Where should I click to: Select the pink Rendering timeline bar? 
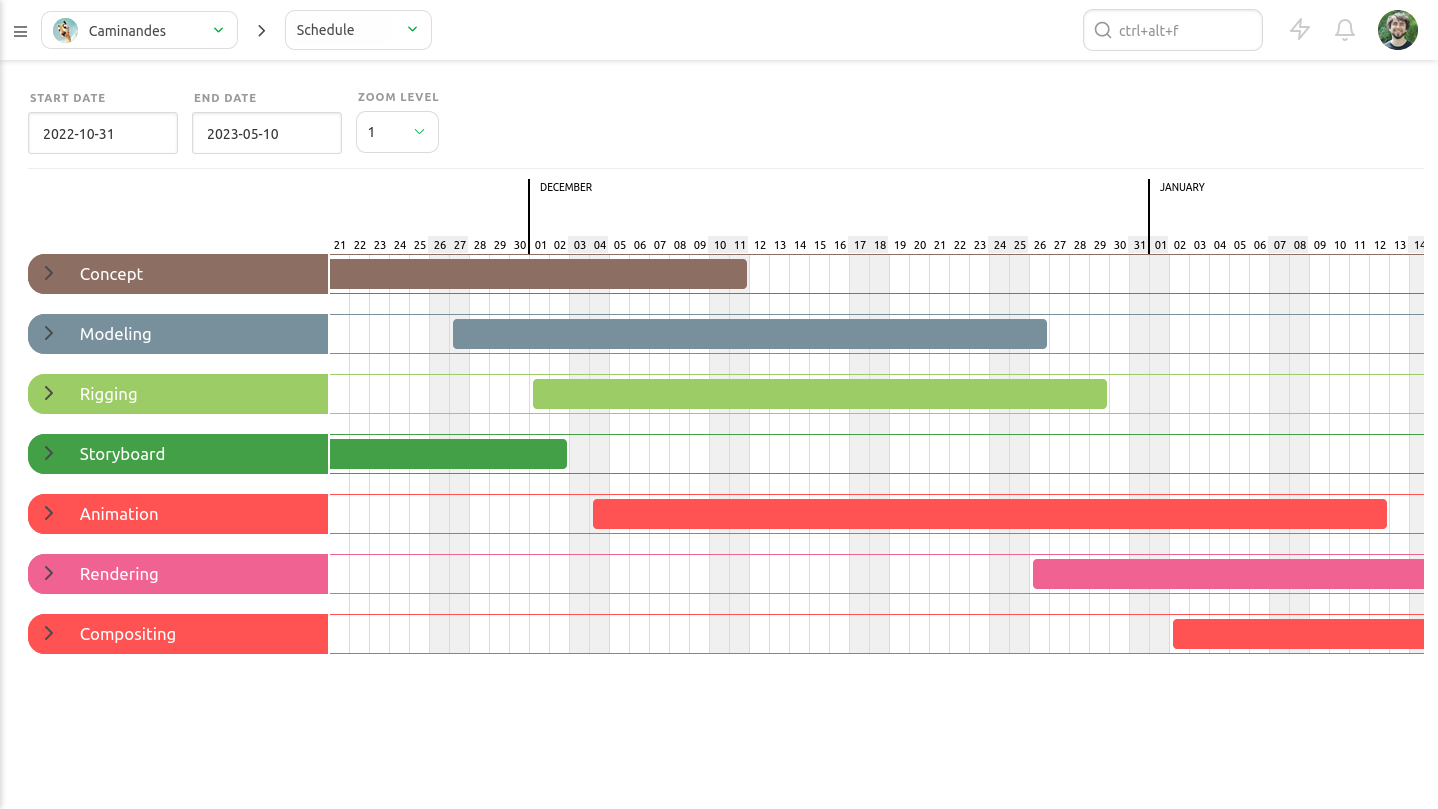(x=1227, y=574)
